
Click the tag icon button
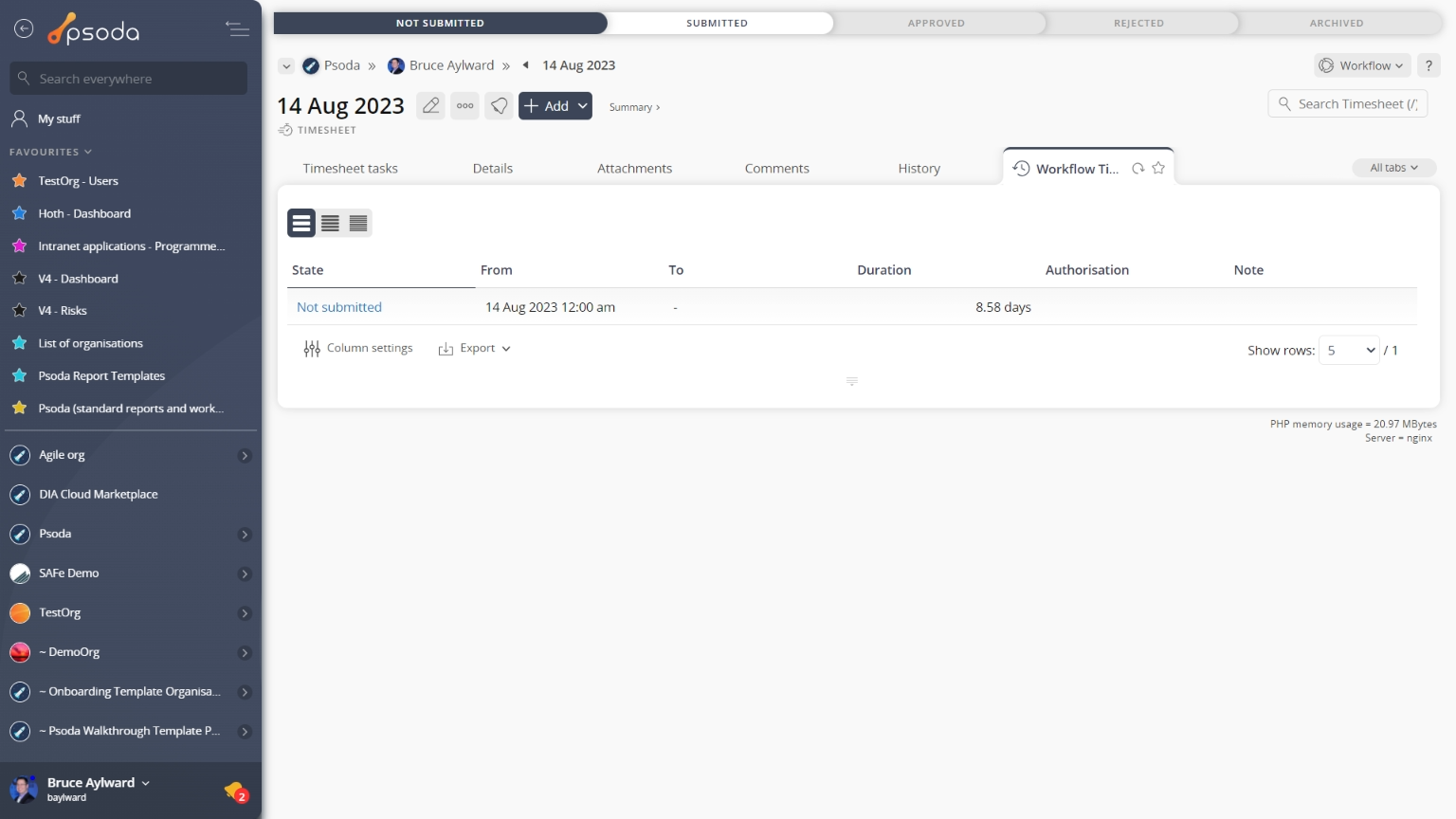pos(499,105)
